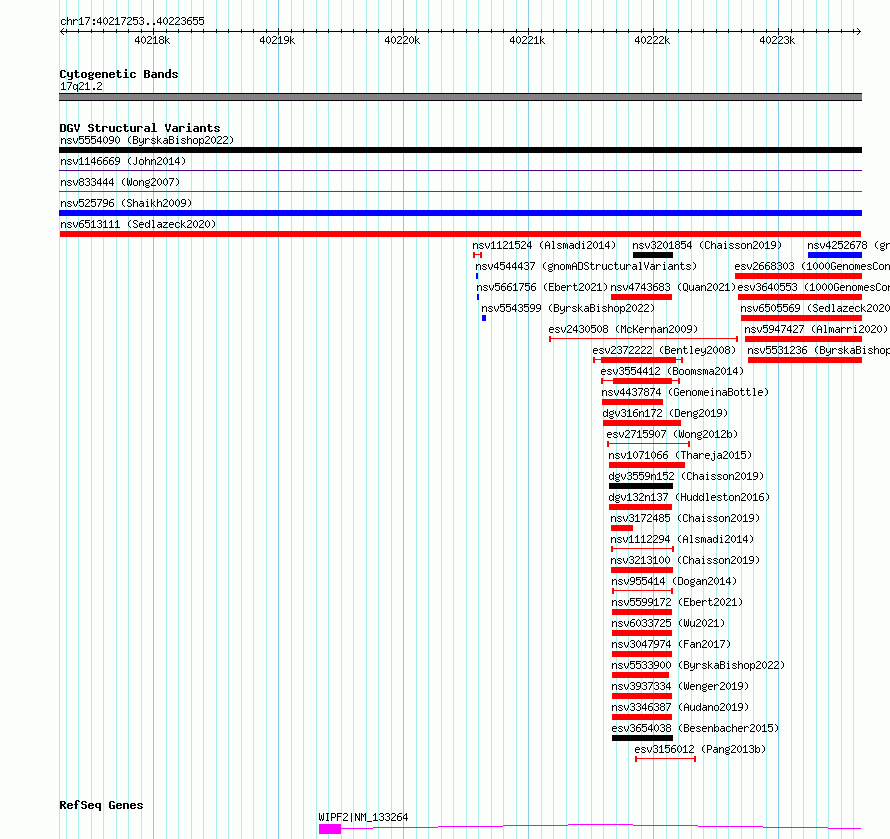This screenshot has width=890, height=839.
Task: Click the red bar under nsv6513111
Action: tap(460, 234)
